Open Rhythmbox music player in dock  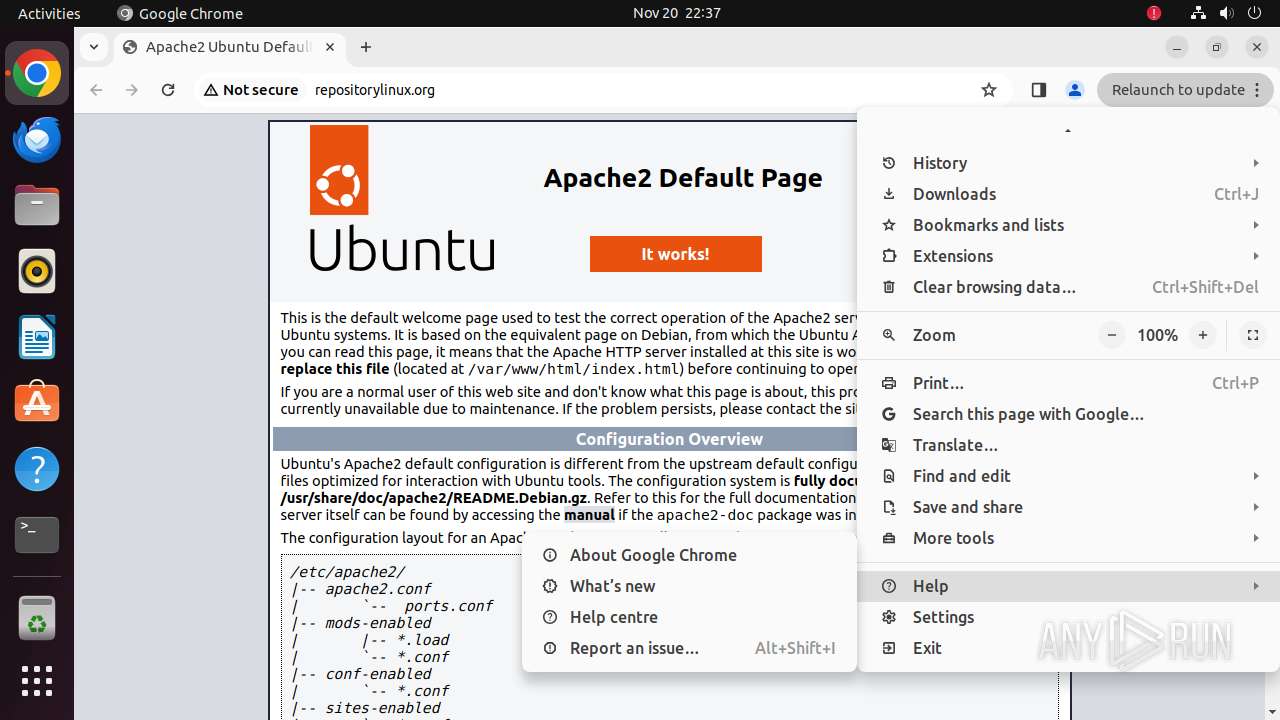click(x=37, y=271)
